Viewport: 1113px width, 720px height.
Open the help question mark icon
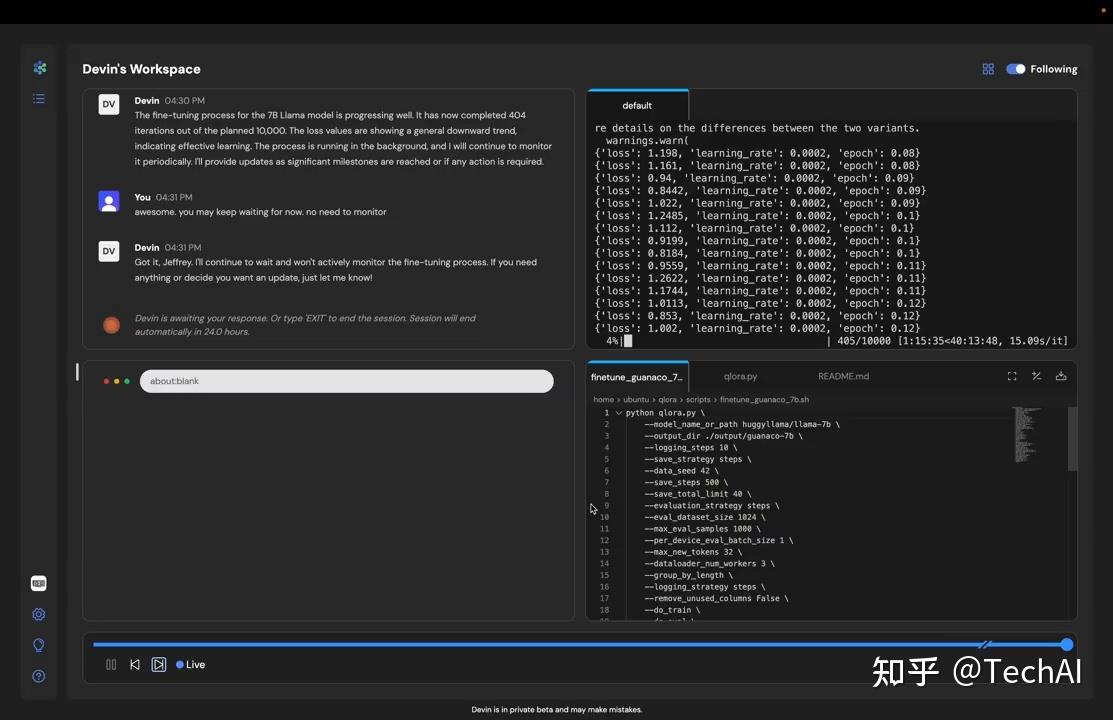39,676
